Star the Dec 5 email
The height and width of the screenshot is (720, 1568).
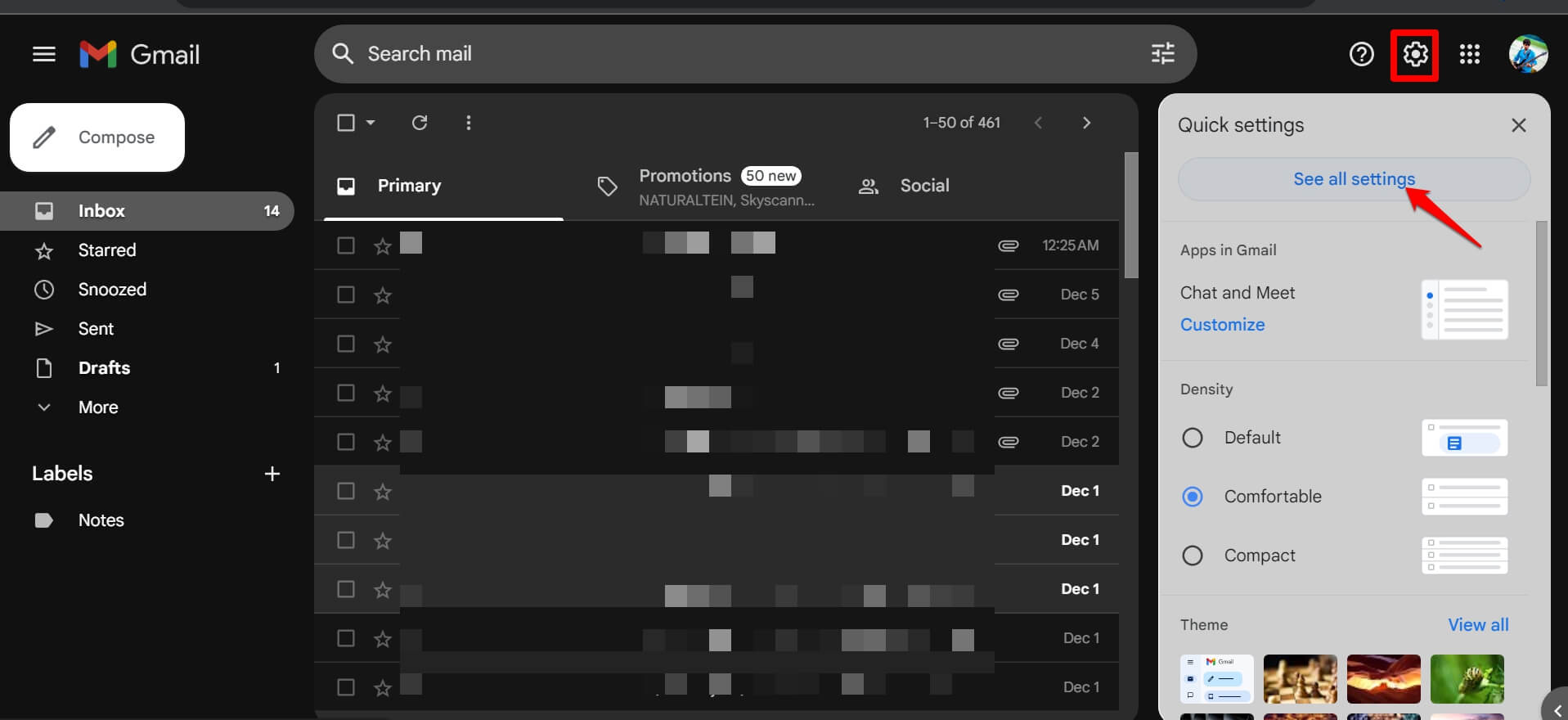point(382,295)
